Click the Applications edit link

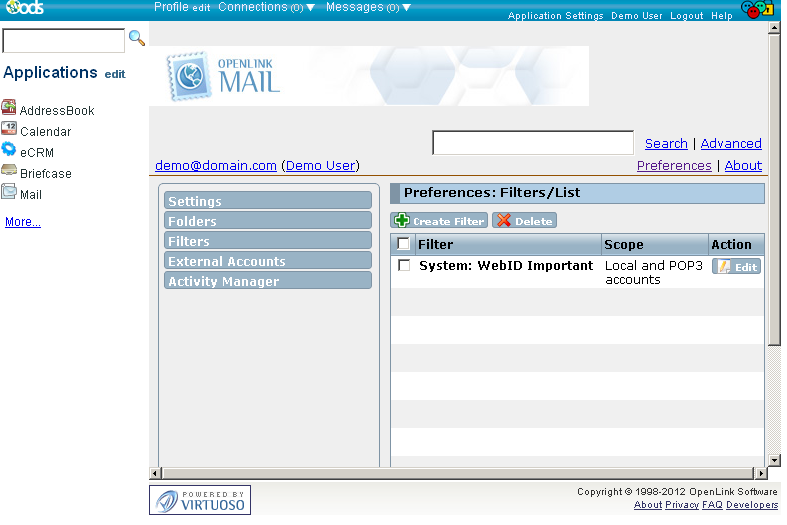(x=115, y=74)
